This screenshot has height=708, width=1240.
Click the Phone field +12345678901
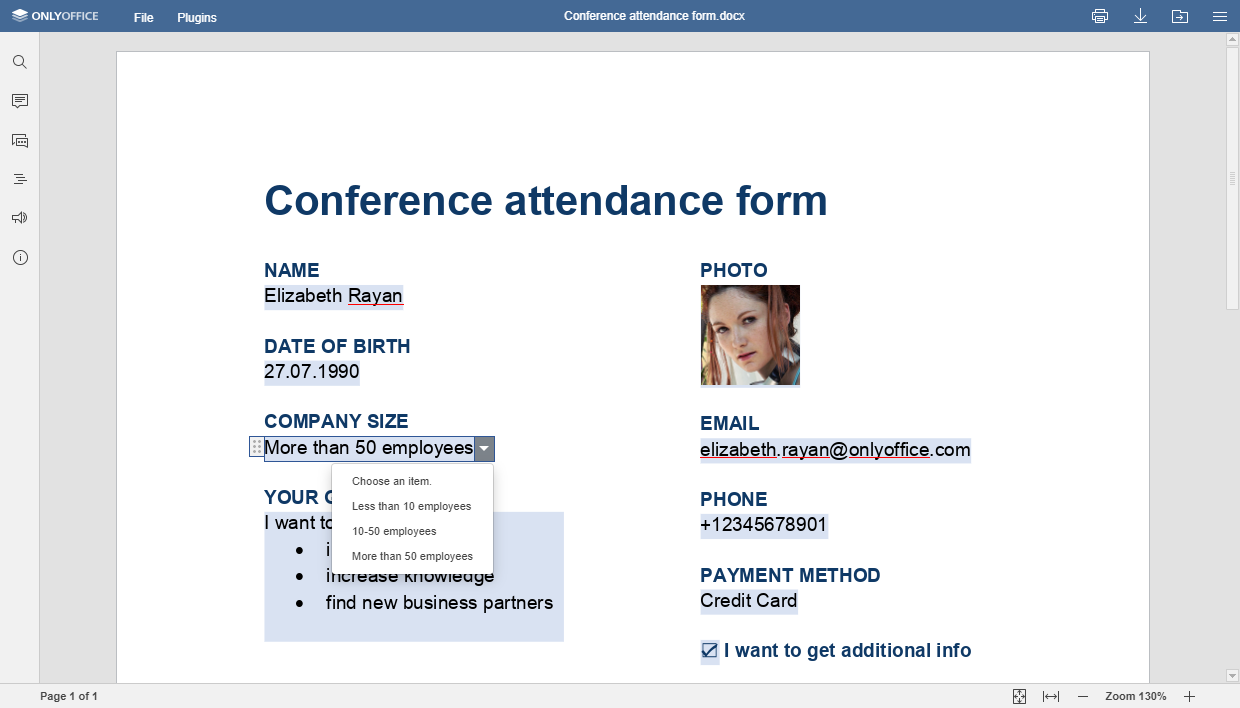tap(764, 525)
